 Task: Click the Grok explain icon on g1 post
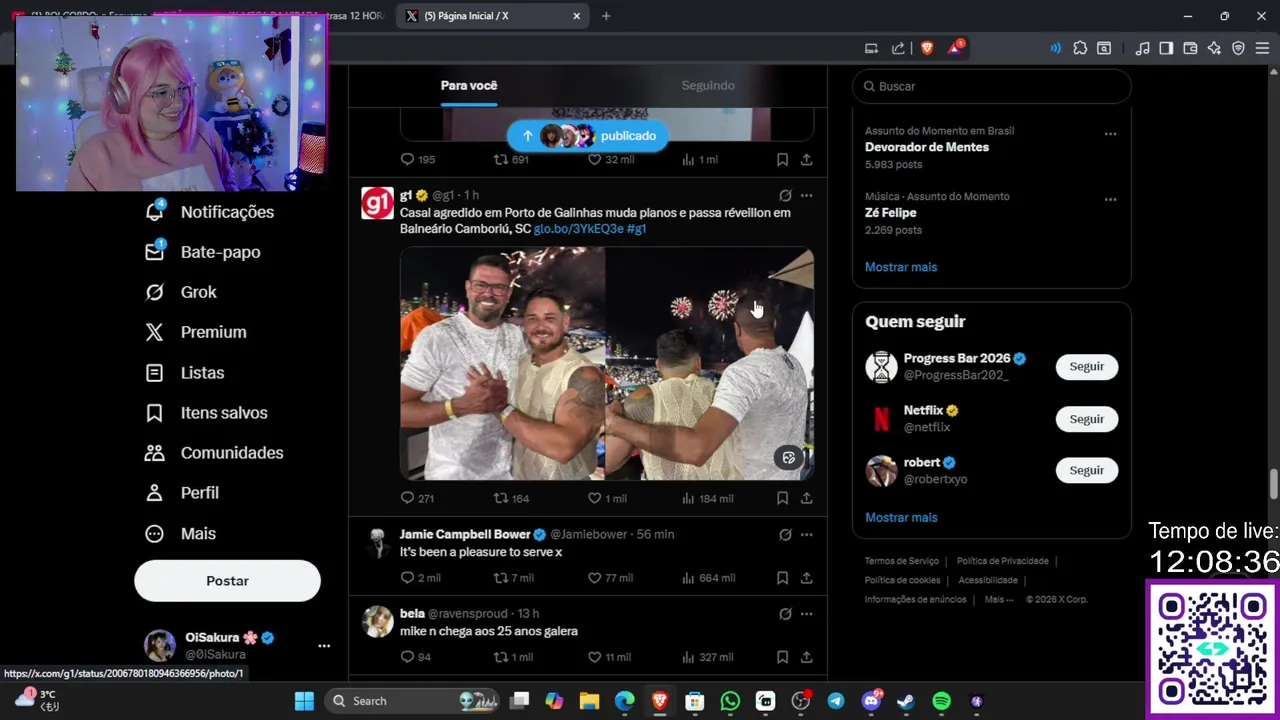pyautogui.click(x=785, y=195)
